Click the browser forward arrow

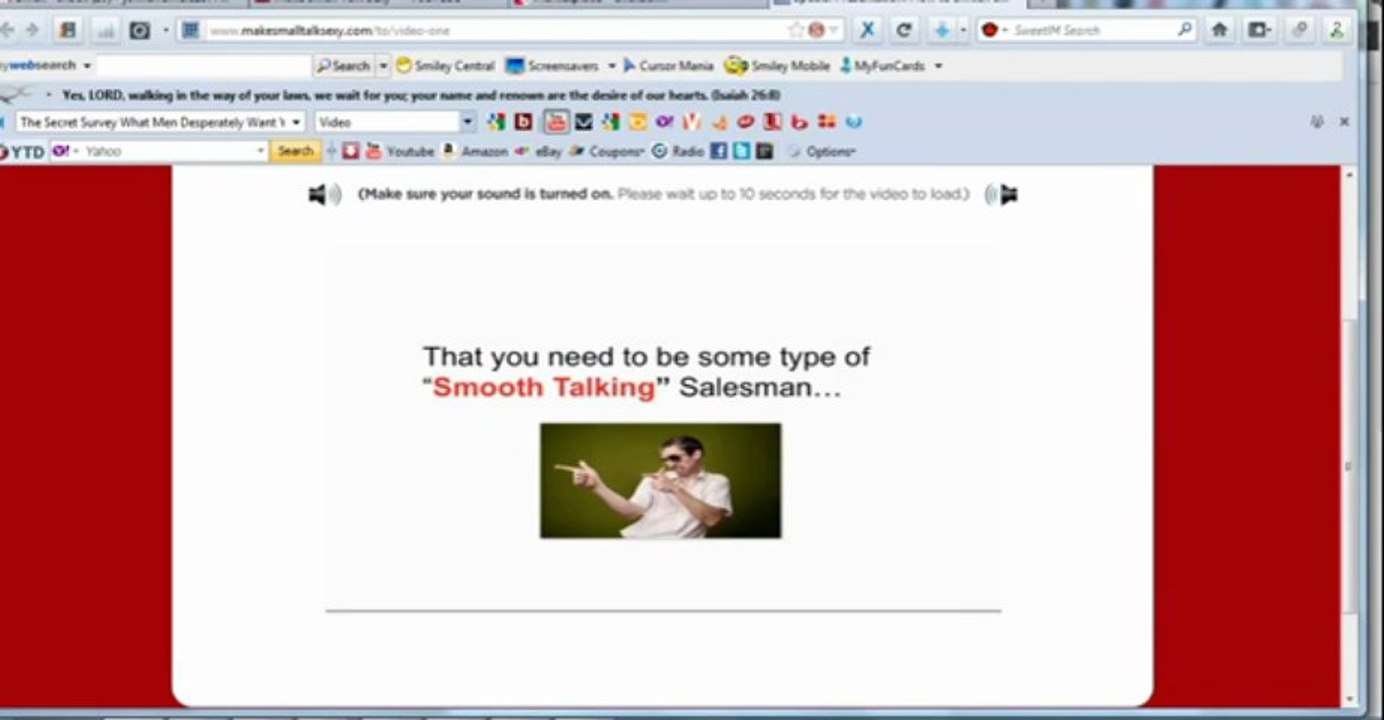tap(31, 30)
